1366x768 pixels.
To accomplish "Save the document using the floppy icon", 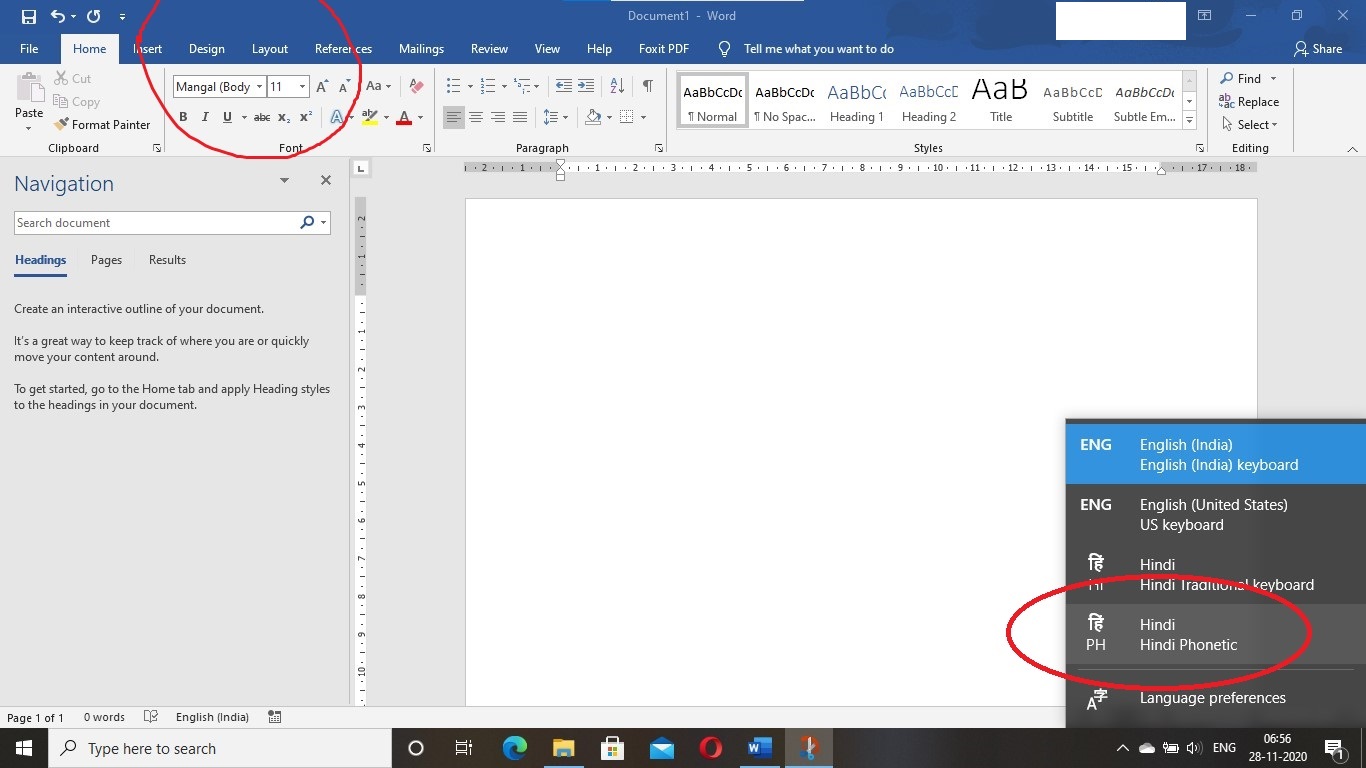I will [x=28, y=16].
